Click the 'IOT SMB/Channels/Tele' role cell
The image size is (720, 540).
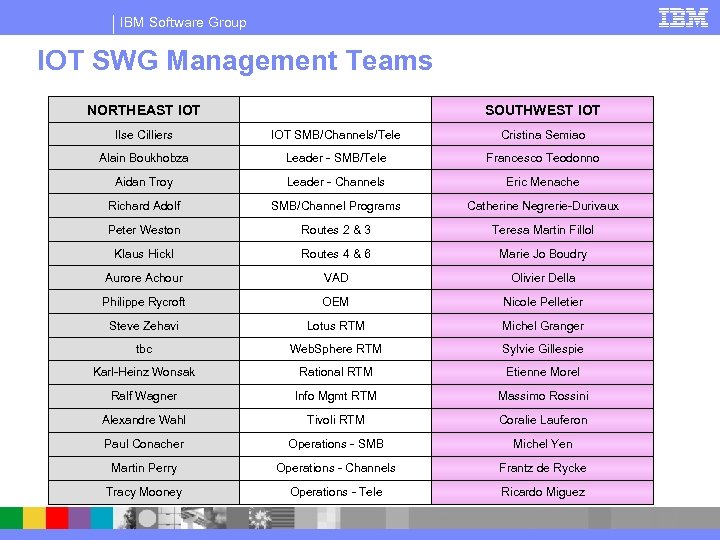pos(335,135)
